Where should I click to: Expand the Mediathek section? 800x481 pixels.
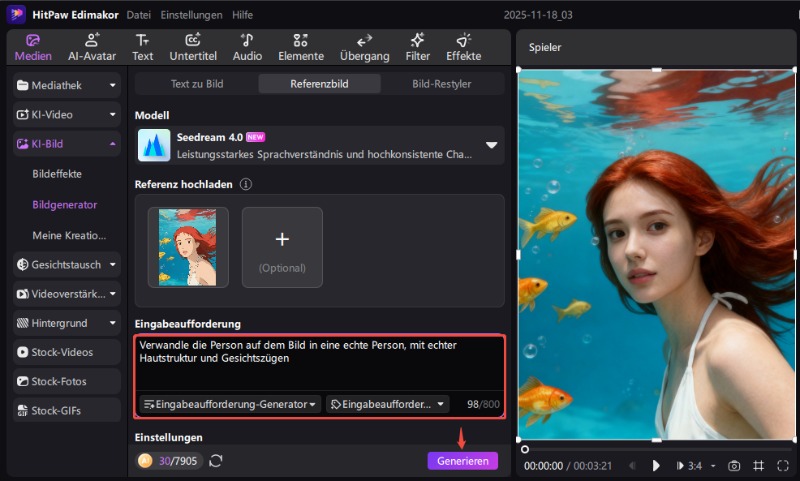point(67,85)
